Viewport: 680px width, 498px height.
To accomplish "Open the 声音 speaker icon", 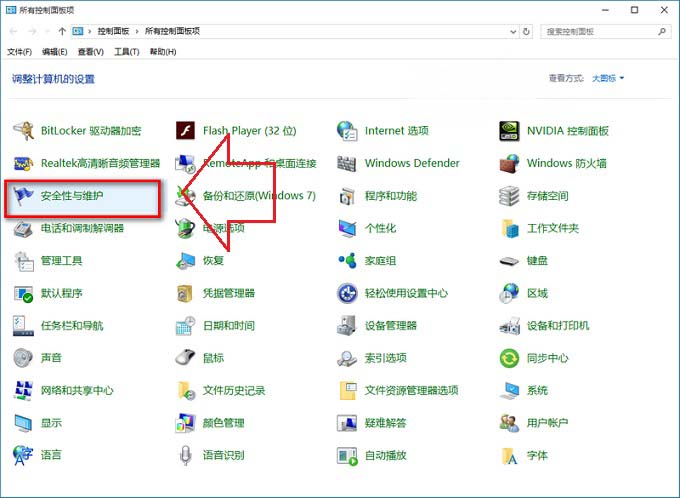I will (x=23, y=358).
